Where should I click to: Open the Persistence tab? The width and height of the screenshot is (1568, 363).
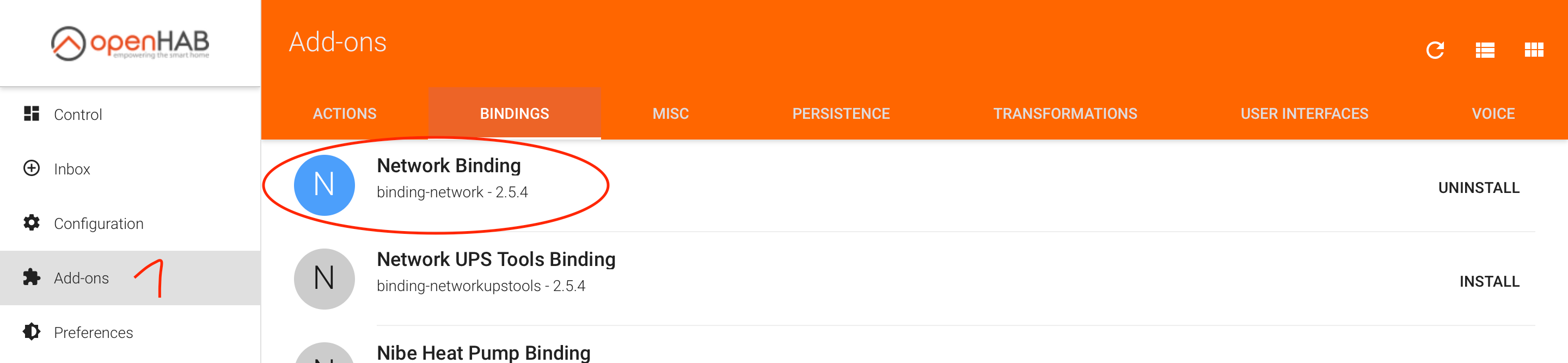[841, 114]
